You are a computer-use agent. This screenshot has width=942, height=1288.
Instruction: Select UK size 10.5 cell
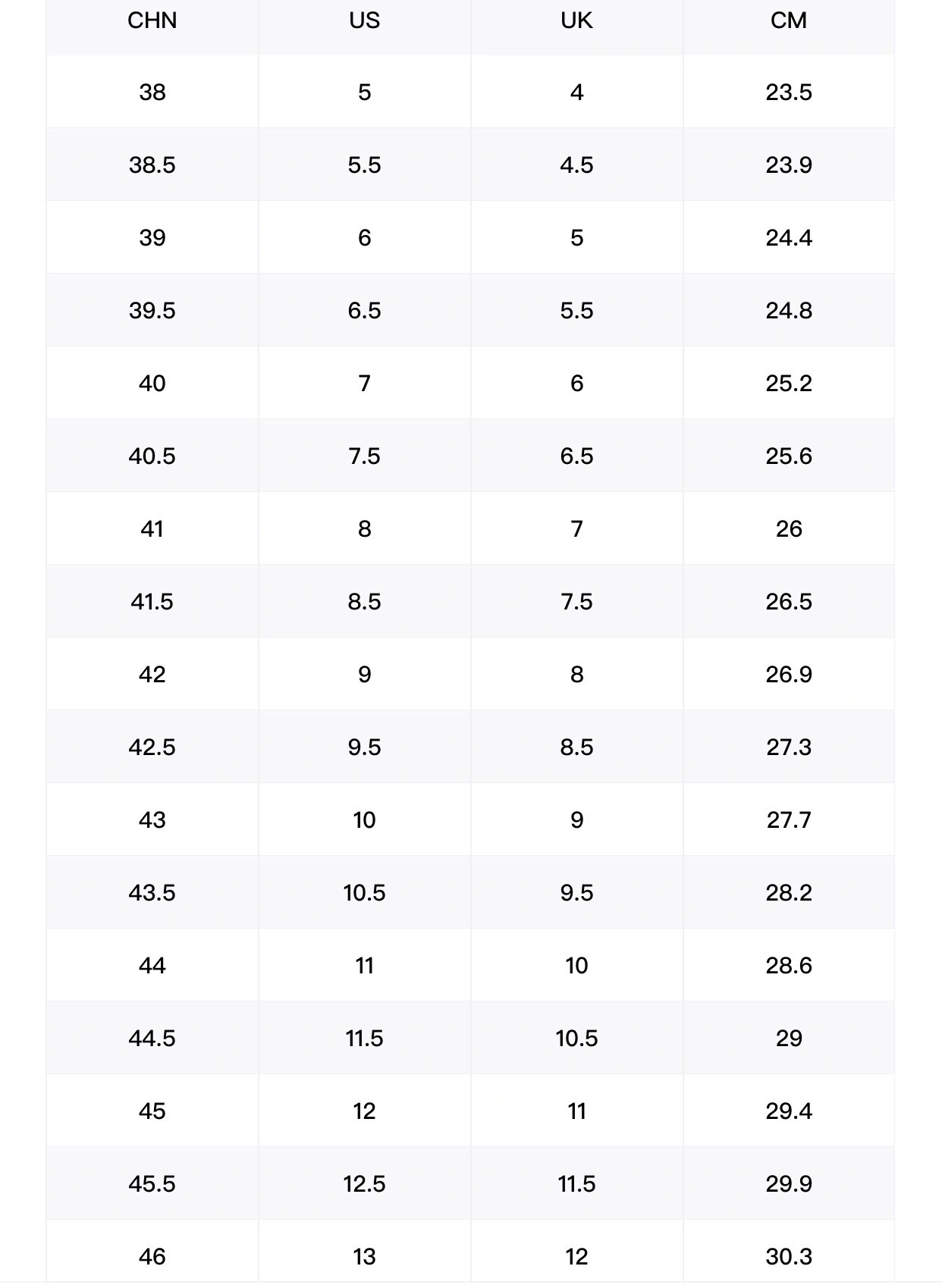point(576,1038)
